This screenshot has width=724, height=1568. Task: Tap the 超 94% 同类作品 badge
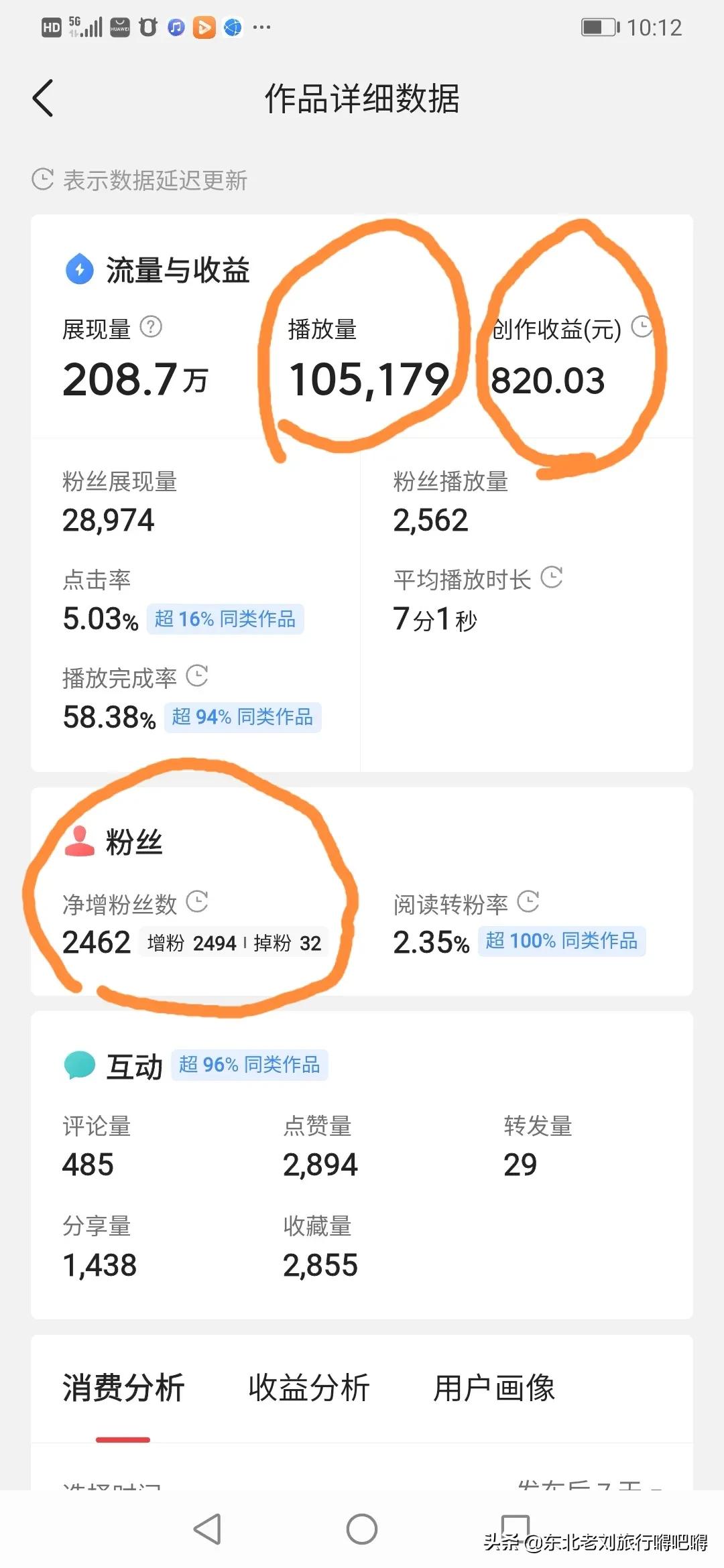click(243, 717)
